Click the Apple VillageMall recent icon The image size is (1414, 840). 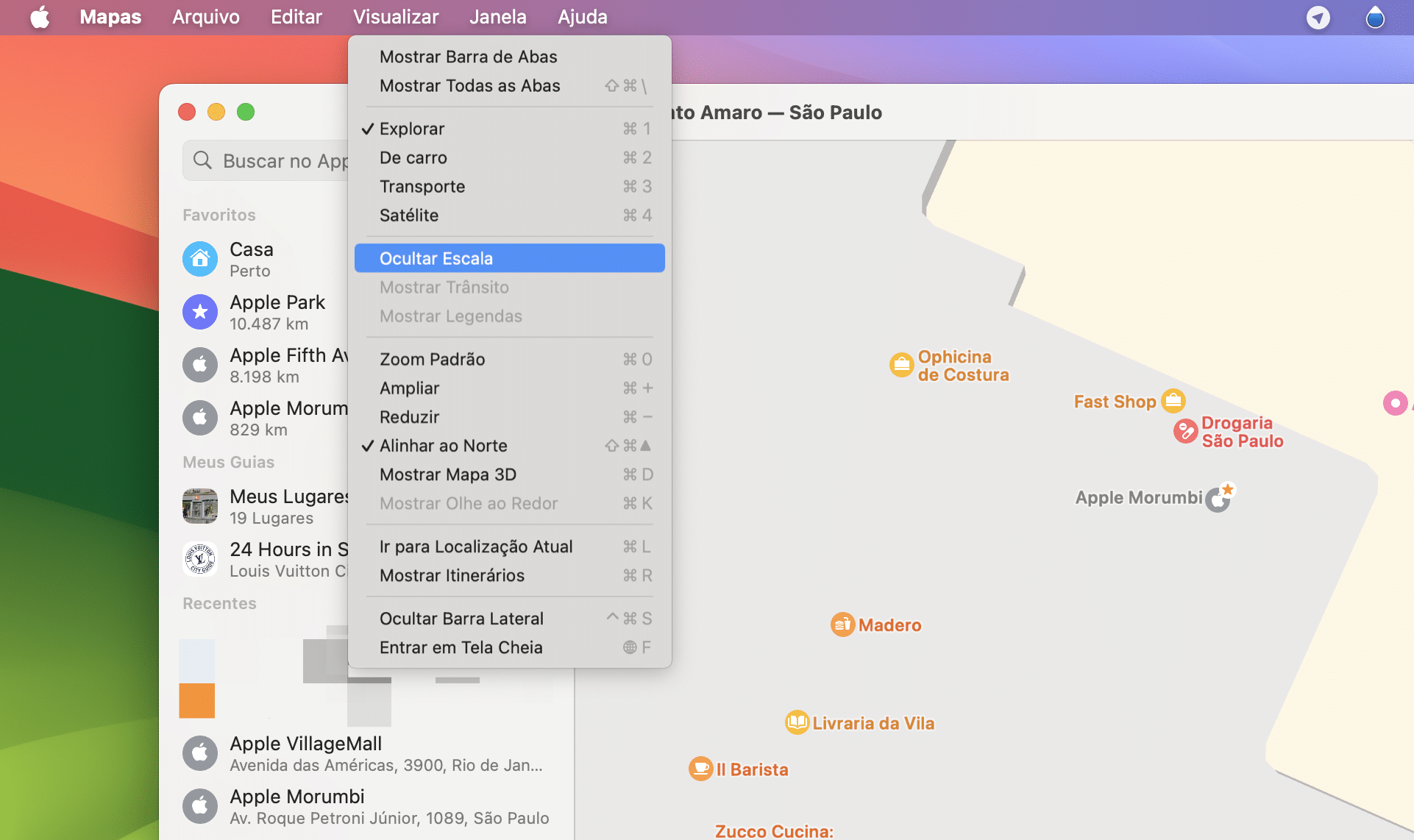[200, 753]
